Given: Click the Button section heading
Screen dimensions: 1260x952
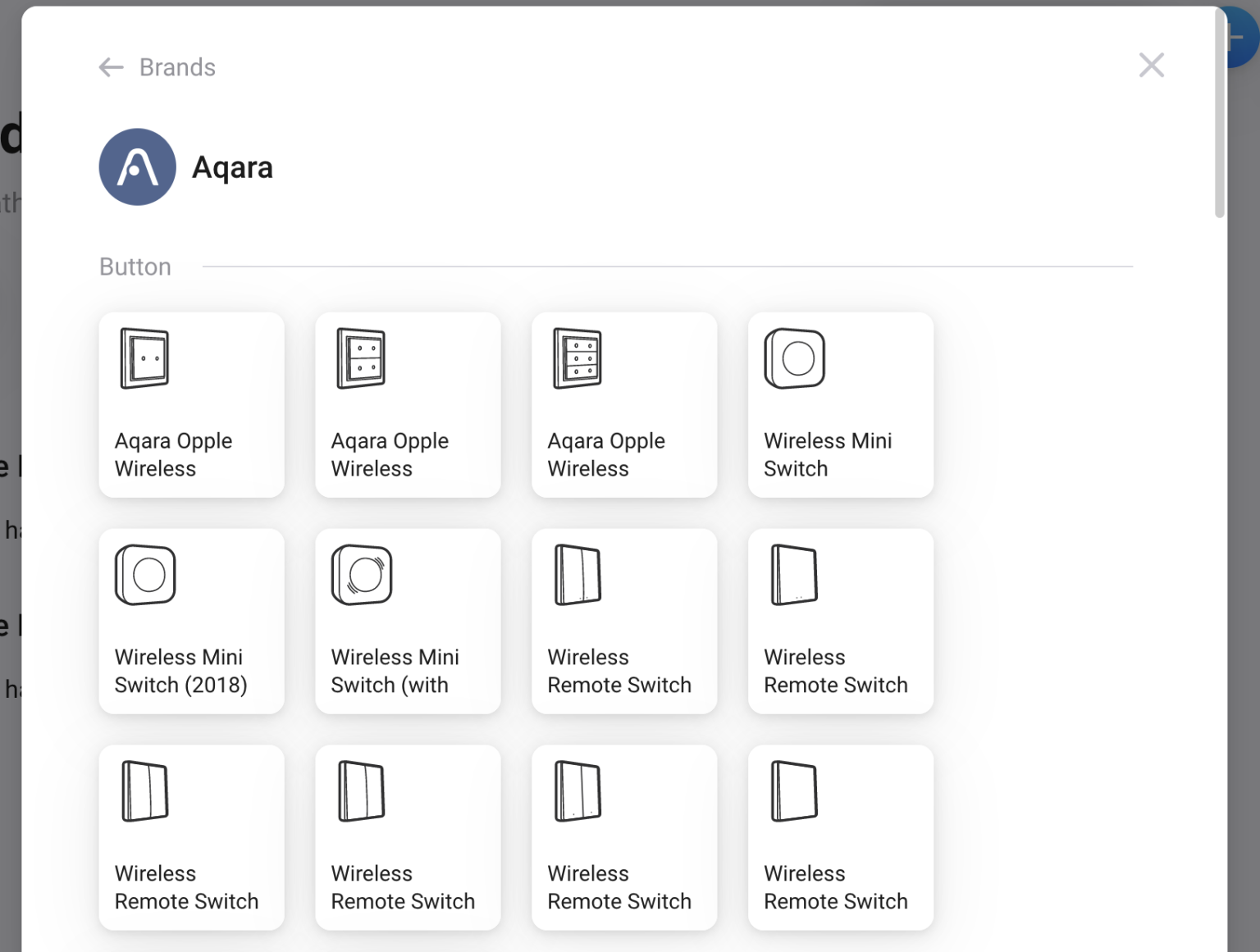Looking at the screenshot, I should tap(135, 266).
